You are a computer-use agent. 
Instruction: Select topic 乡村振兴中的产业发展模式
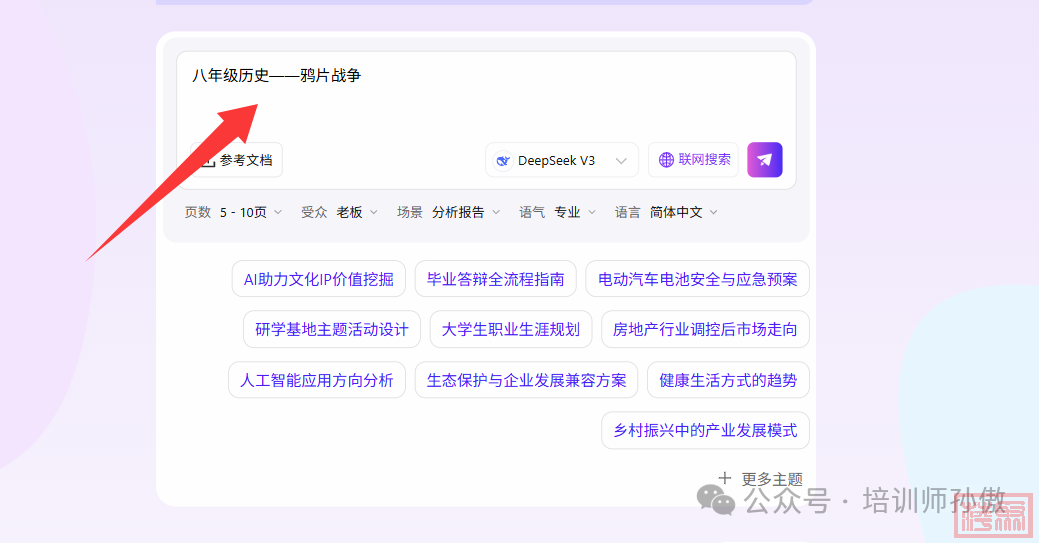point(705,430)
